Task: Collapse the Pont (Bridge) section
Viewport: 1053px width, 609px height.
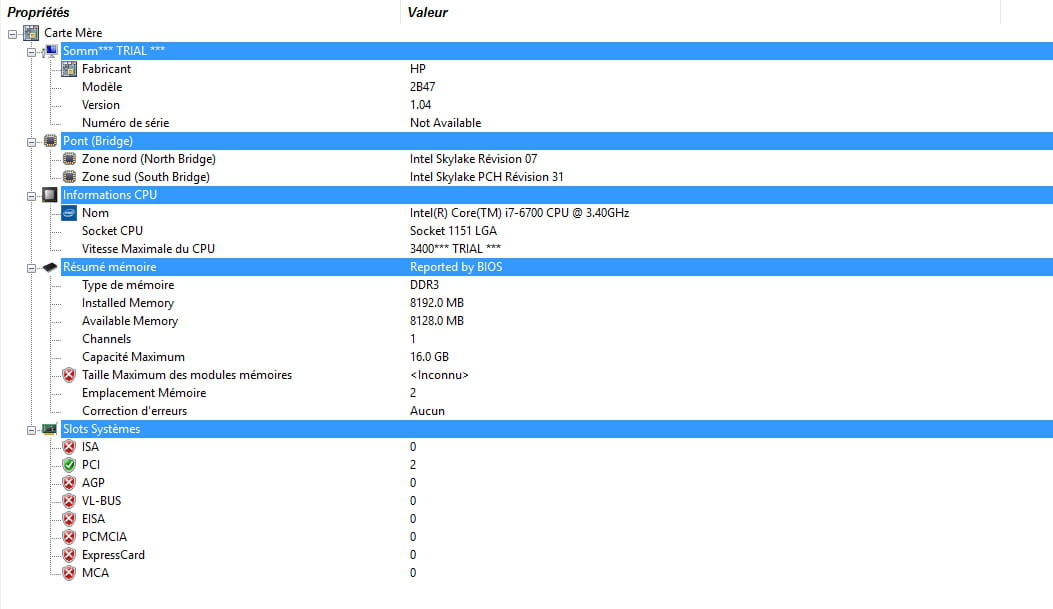Action: (x=31, y=142)
